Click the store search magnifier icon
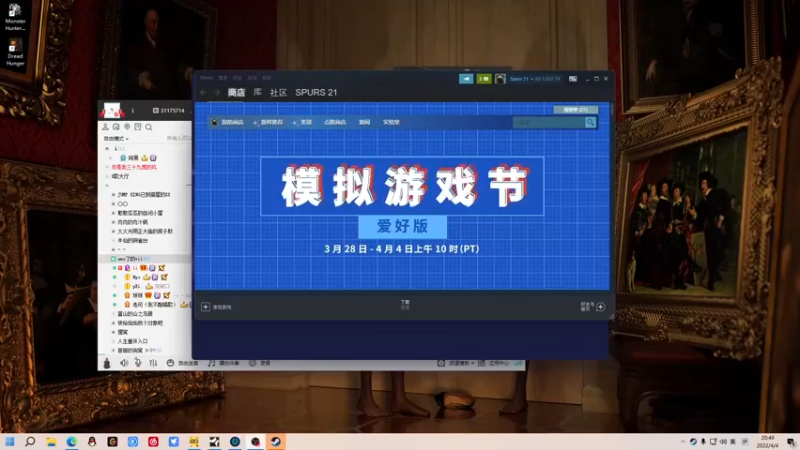Image resolution: width=800 pixels, height=450 pixels. point(590,122)
